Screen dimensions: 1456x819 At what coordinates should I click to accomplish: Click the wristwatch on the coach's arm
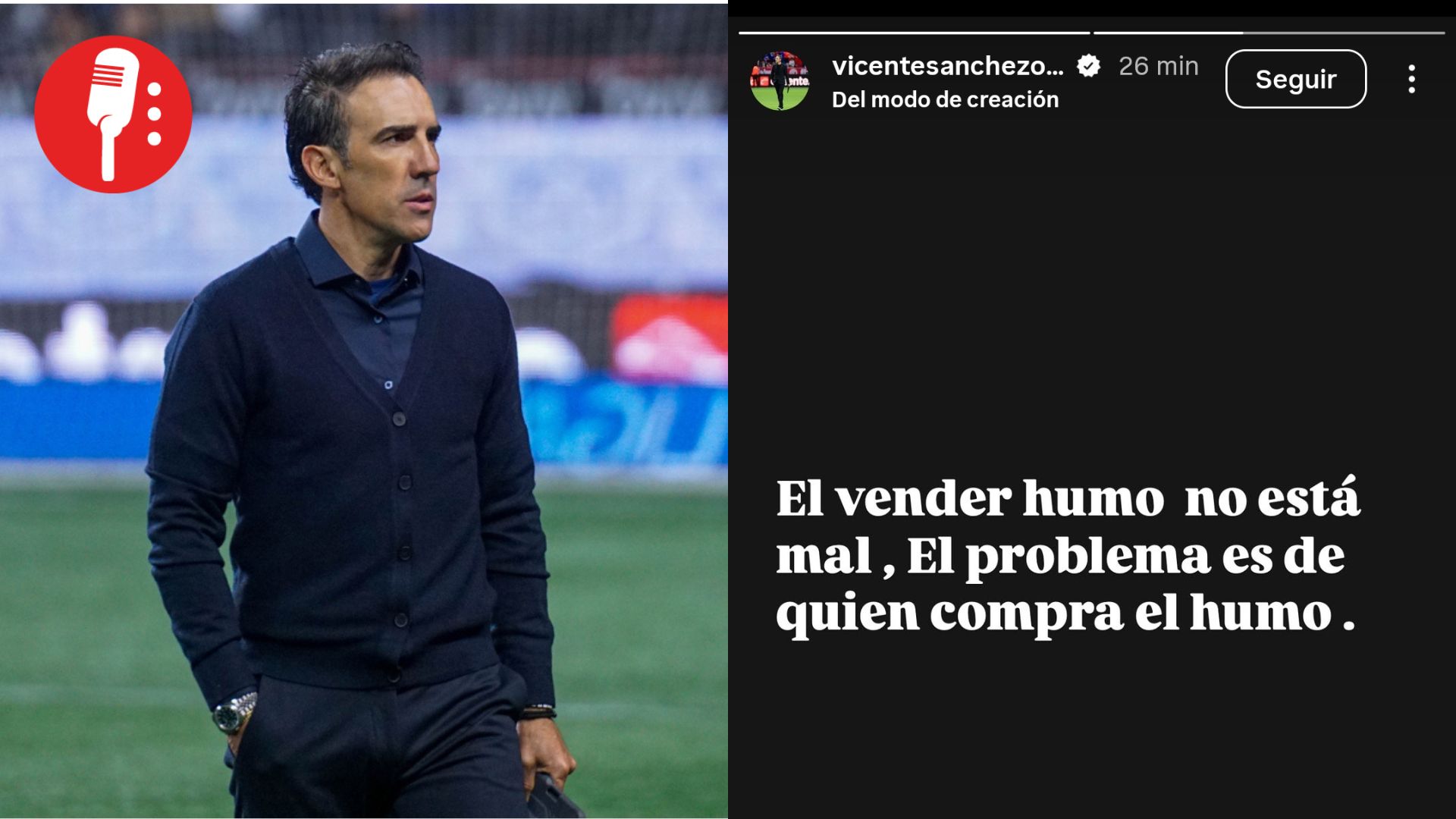coord(234,712)
